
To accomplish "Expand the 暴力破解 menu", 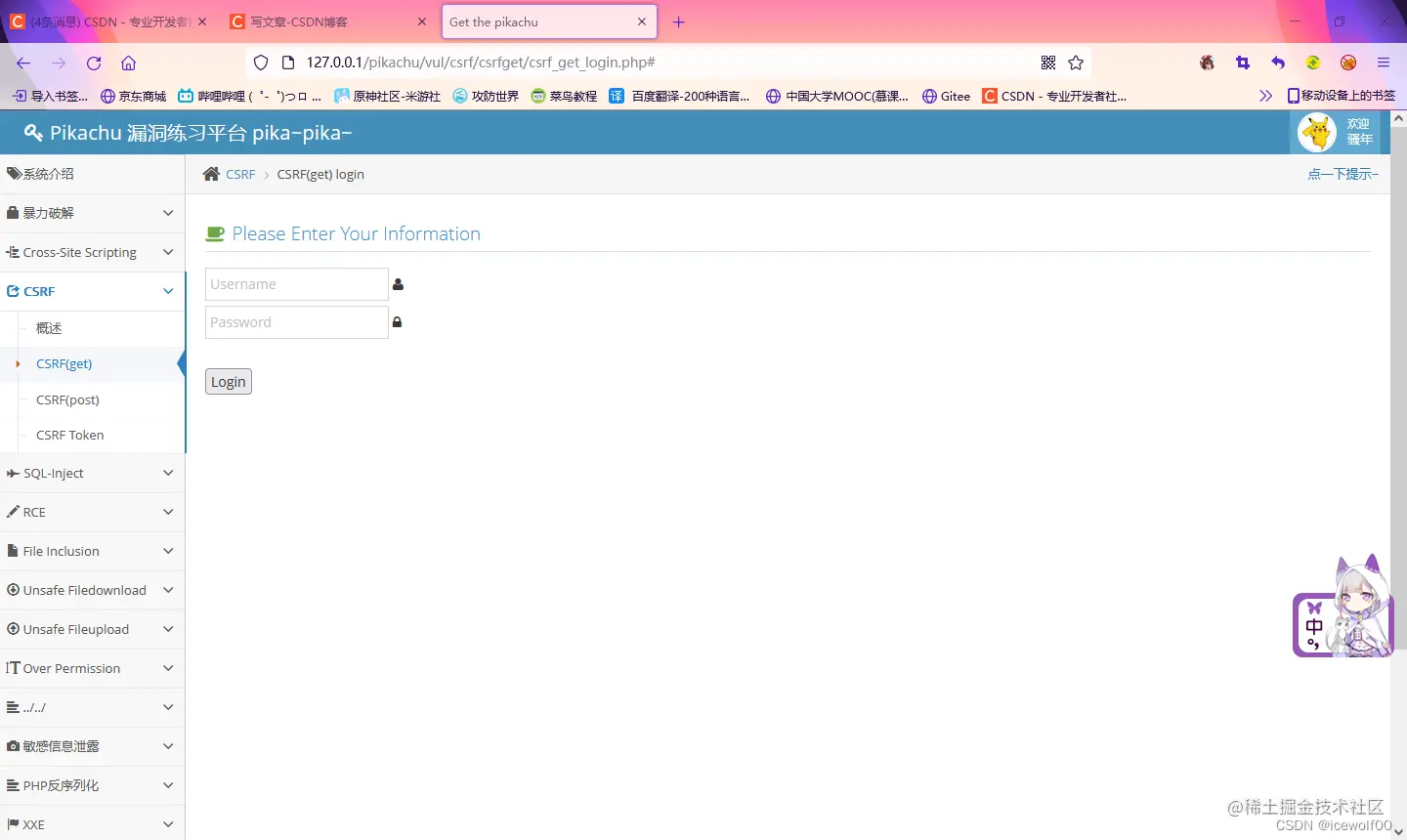I will 92,213.
